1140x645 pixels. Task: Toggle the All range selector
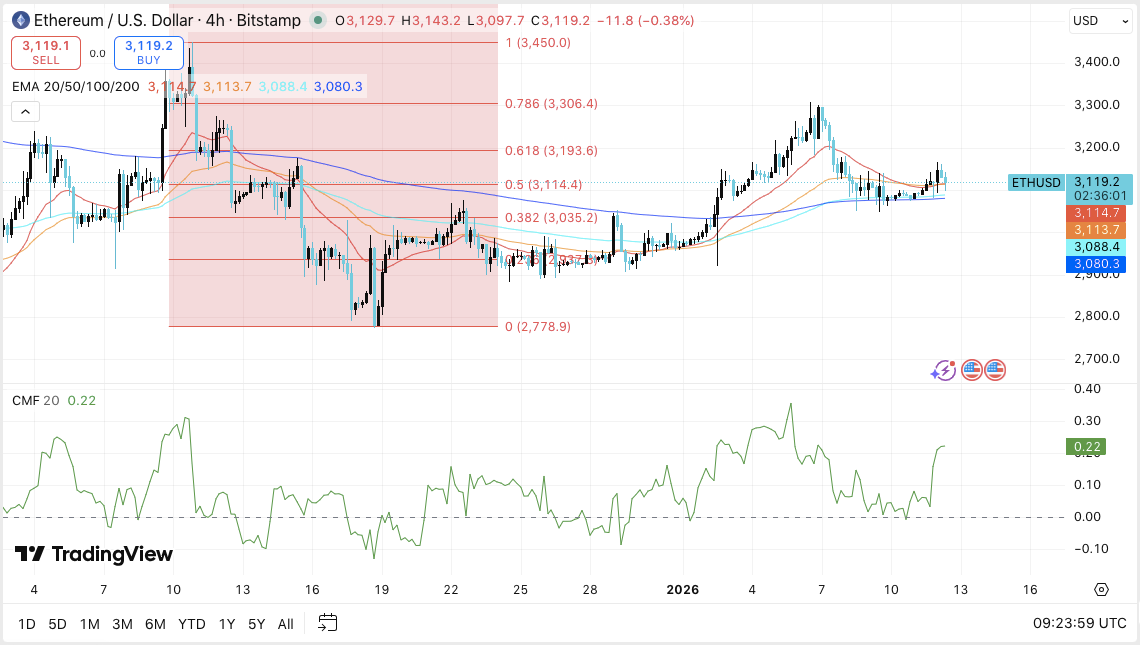pos(285,623)
